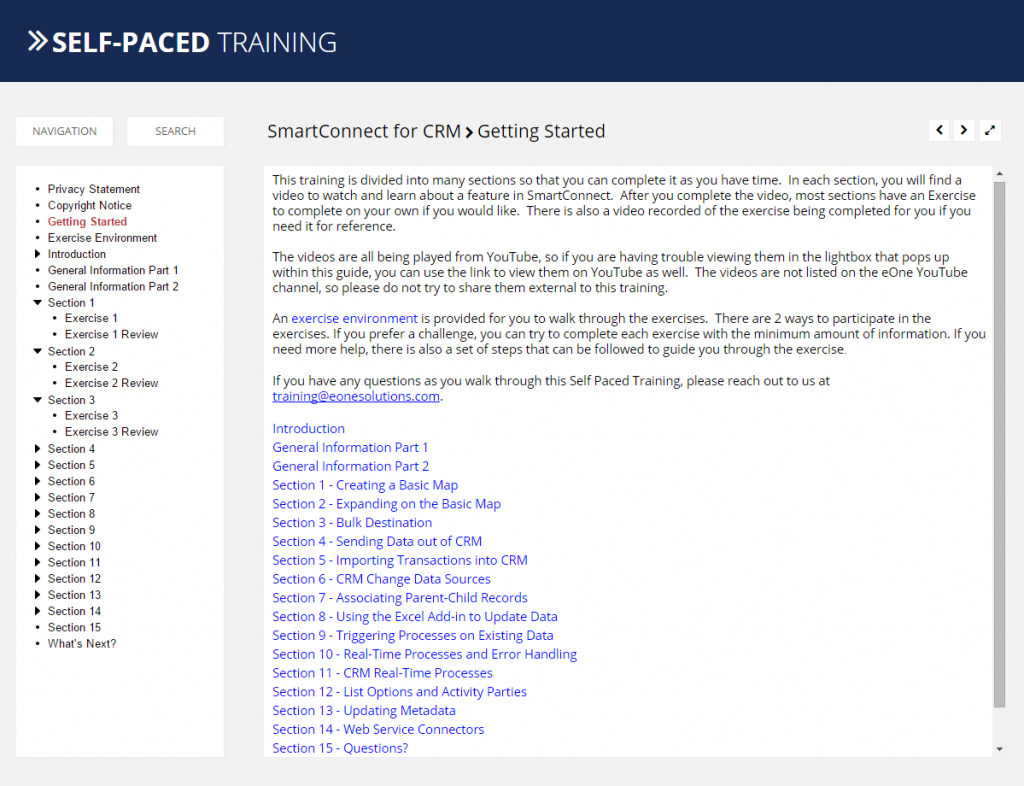Open Section 2 - Expanding on the Basic Map

click(x=387, y=504)
